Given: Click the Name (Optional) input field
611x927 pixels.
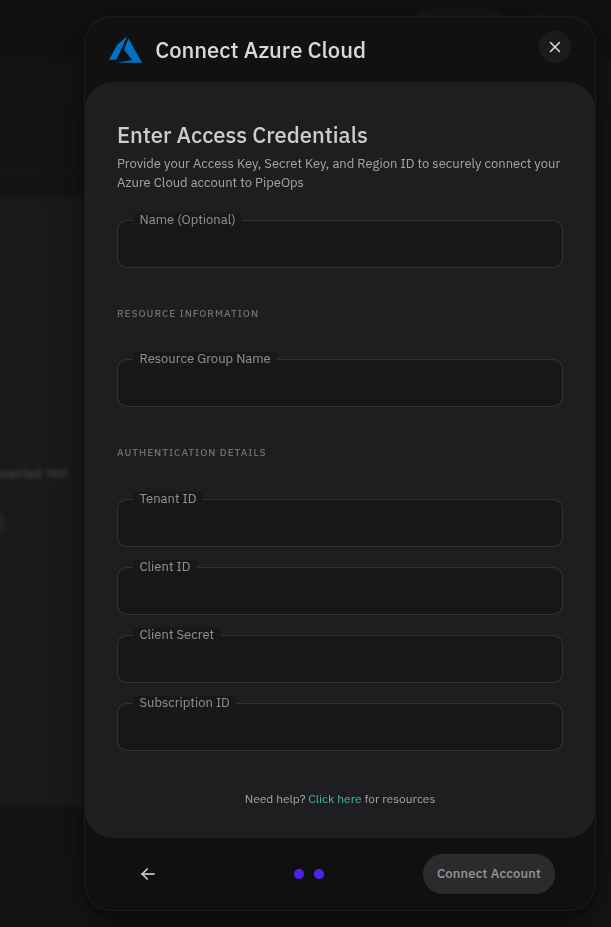Looking at the screenshot, I should coord(340,244).
